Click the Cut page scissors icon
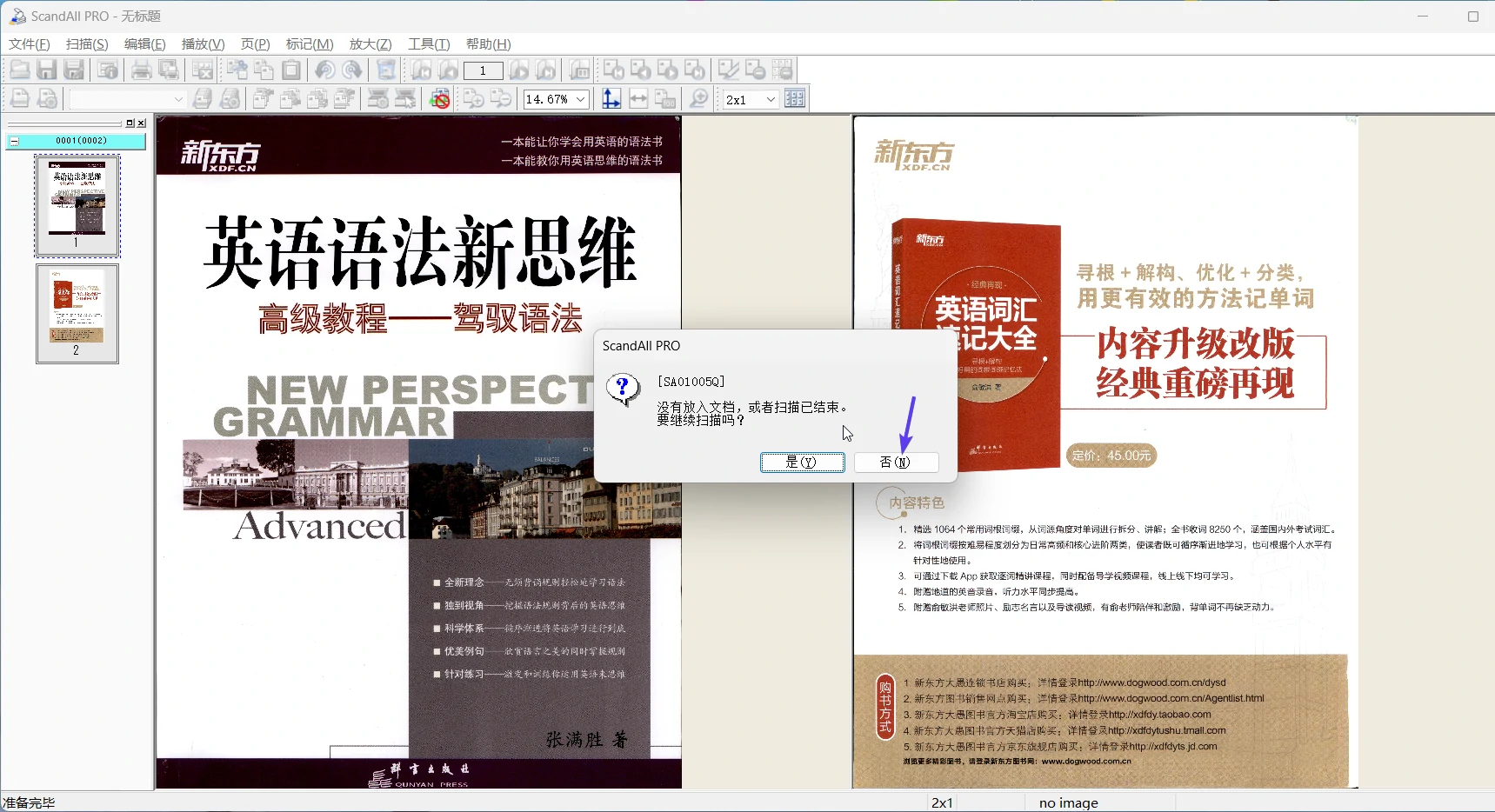Image resolution: width=1495 pixels, height=812 pixels. coord(237,70)
